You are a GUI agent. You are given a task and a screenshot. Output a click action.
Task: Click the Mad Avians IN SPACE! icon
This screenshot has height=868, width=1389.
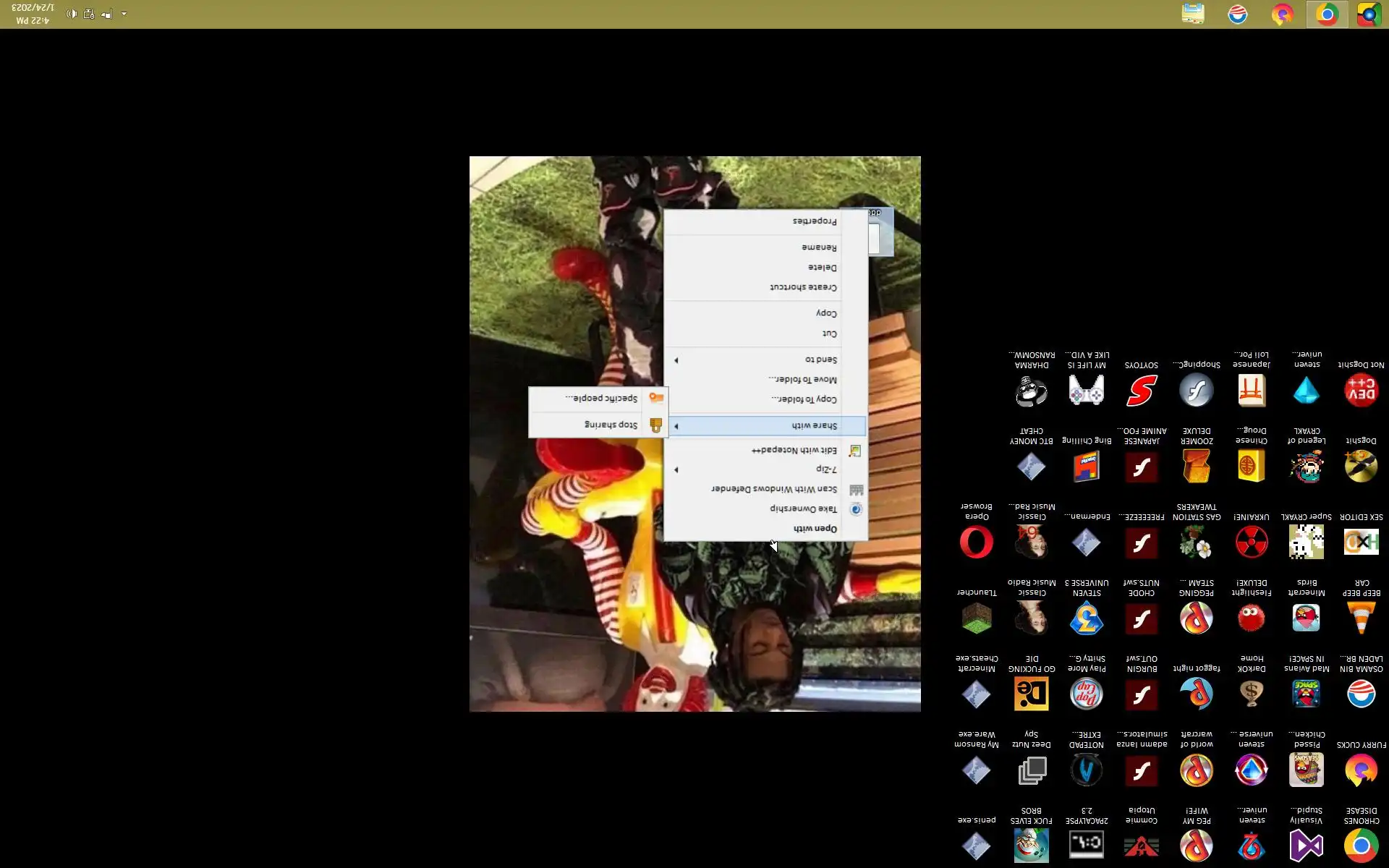1306,694
